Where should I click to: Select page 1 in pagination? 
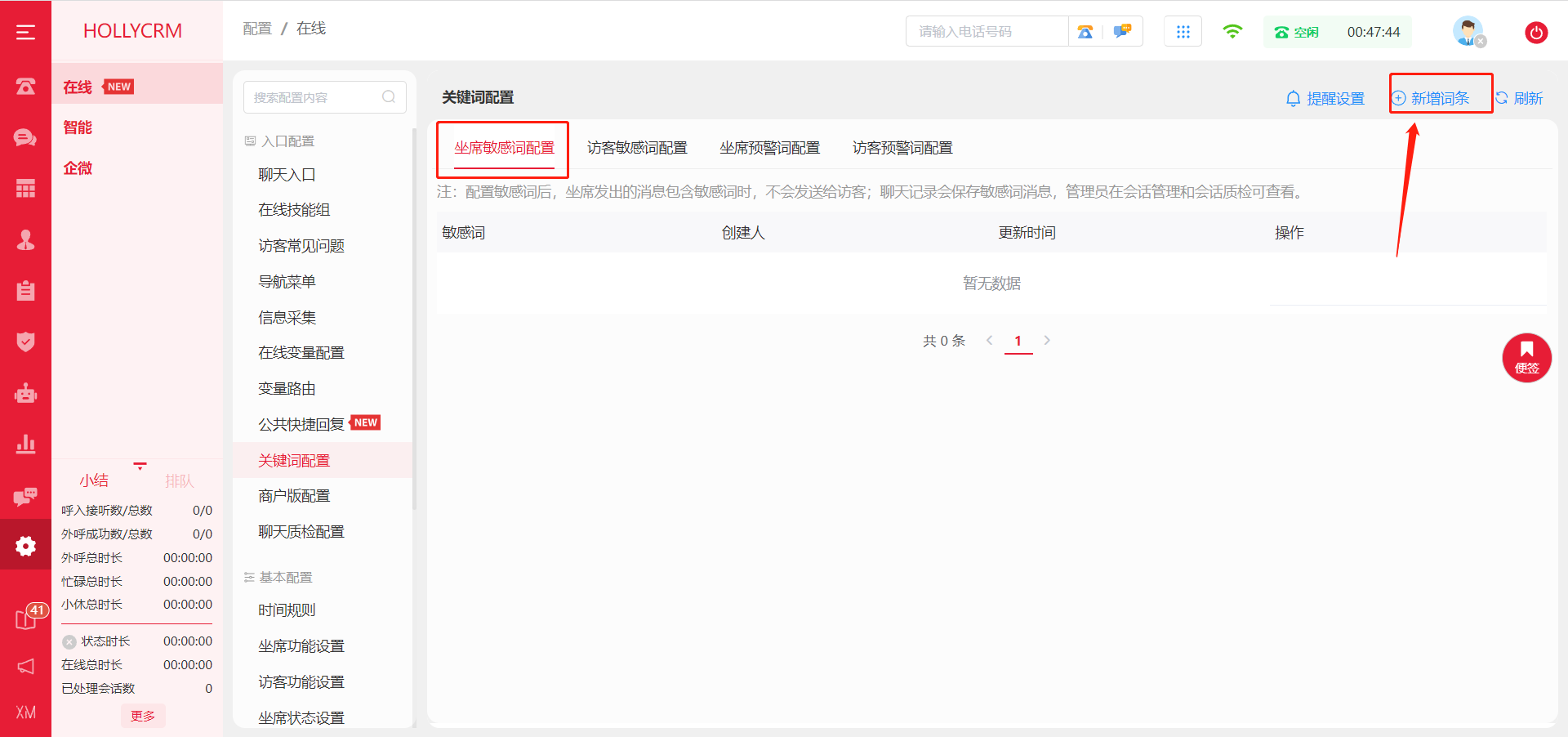[1018, 342]
